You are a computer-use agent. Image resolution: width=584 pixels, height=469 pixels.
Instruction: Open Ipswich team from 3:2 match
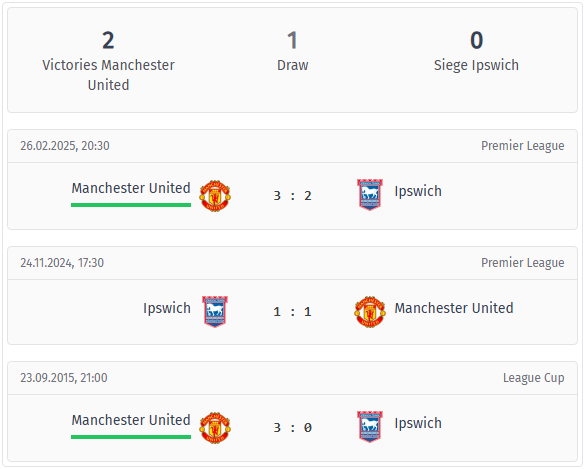(418, 191)
